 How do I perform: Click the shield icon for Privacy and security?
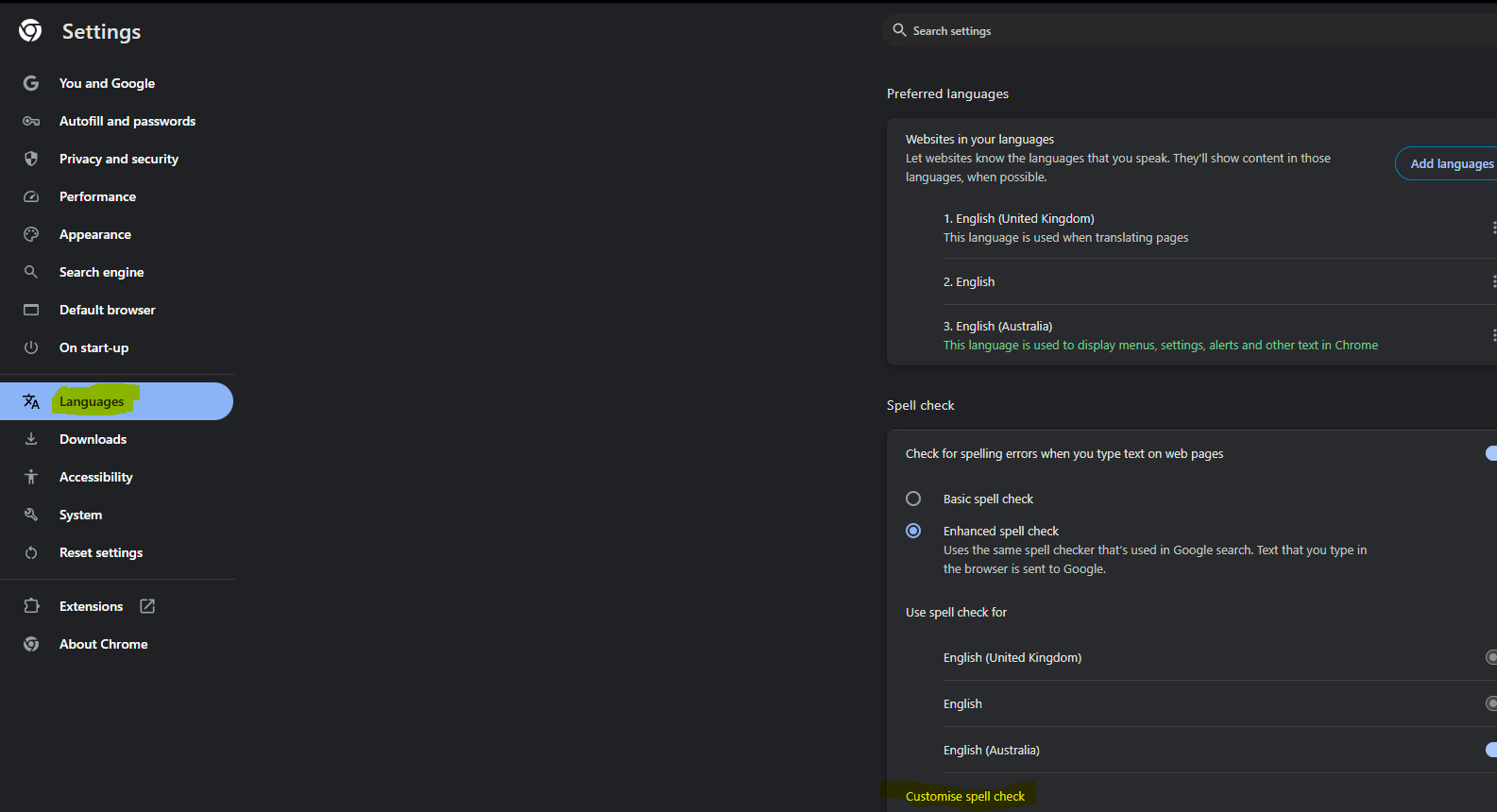tap(31, 159)
